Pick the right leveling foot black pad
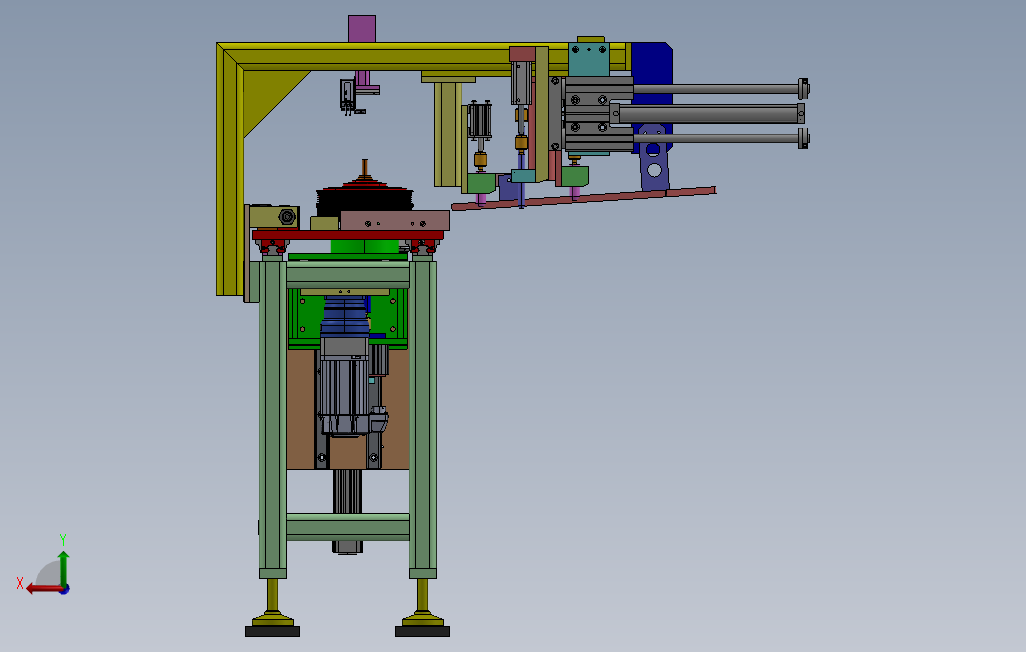 click(422, 631)
